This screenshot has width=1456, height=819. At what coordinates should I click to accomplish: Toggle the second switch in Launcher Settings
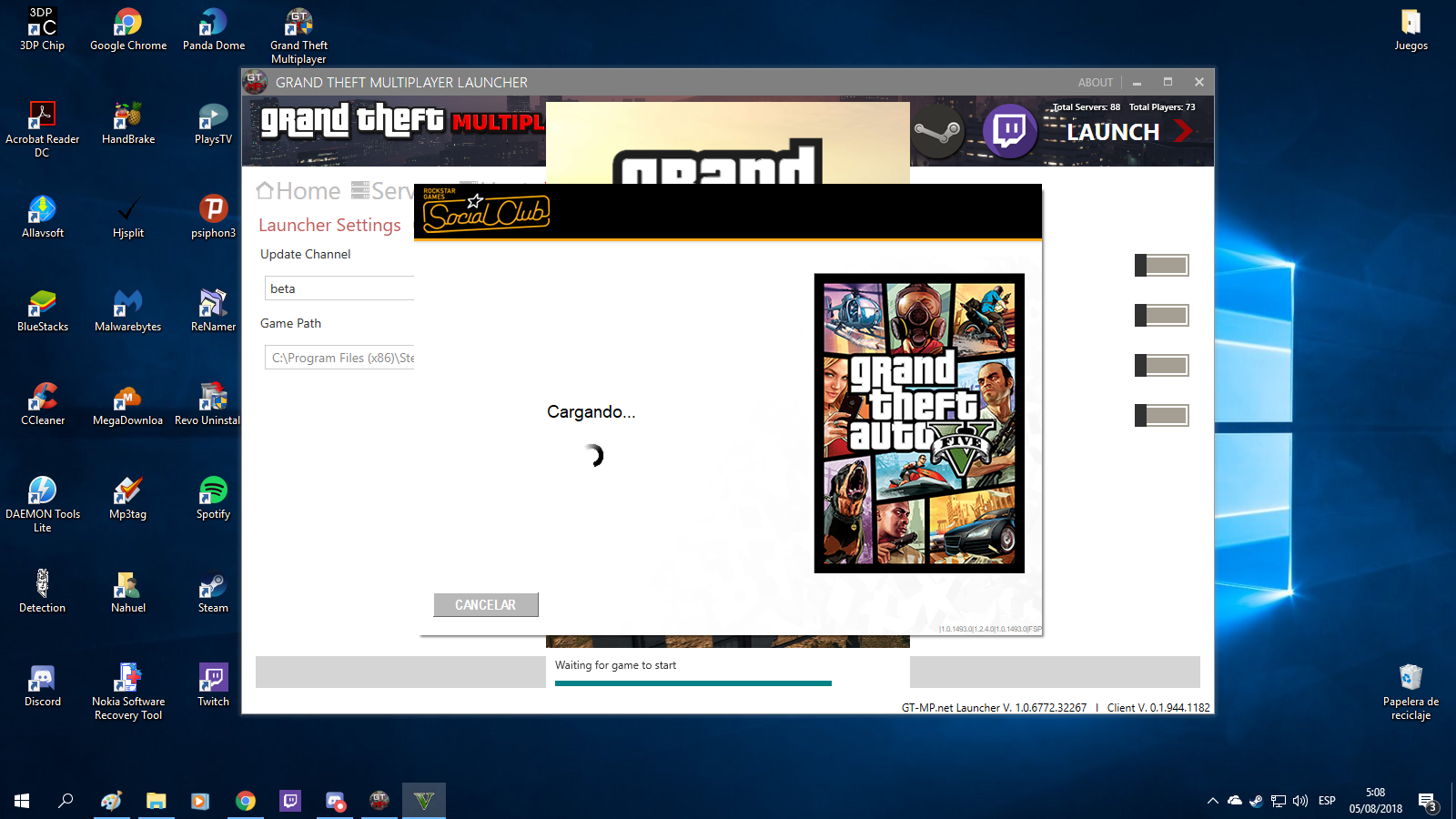click(x=1162, y=315)
